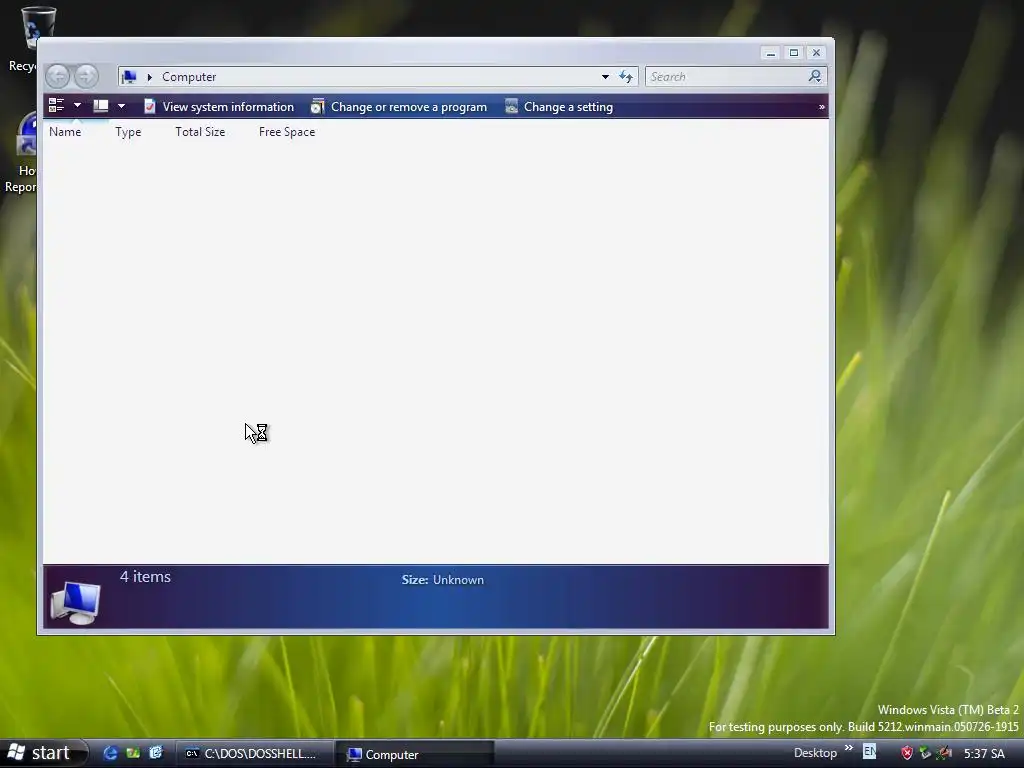Image resolution: width=1024 pixels, height=768 pixels.
Task: Sort by the Type column header
Action: (x=128, y=132)
